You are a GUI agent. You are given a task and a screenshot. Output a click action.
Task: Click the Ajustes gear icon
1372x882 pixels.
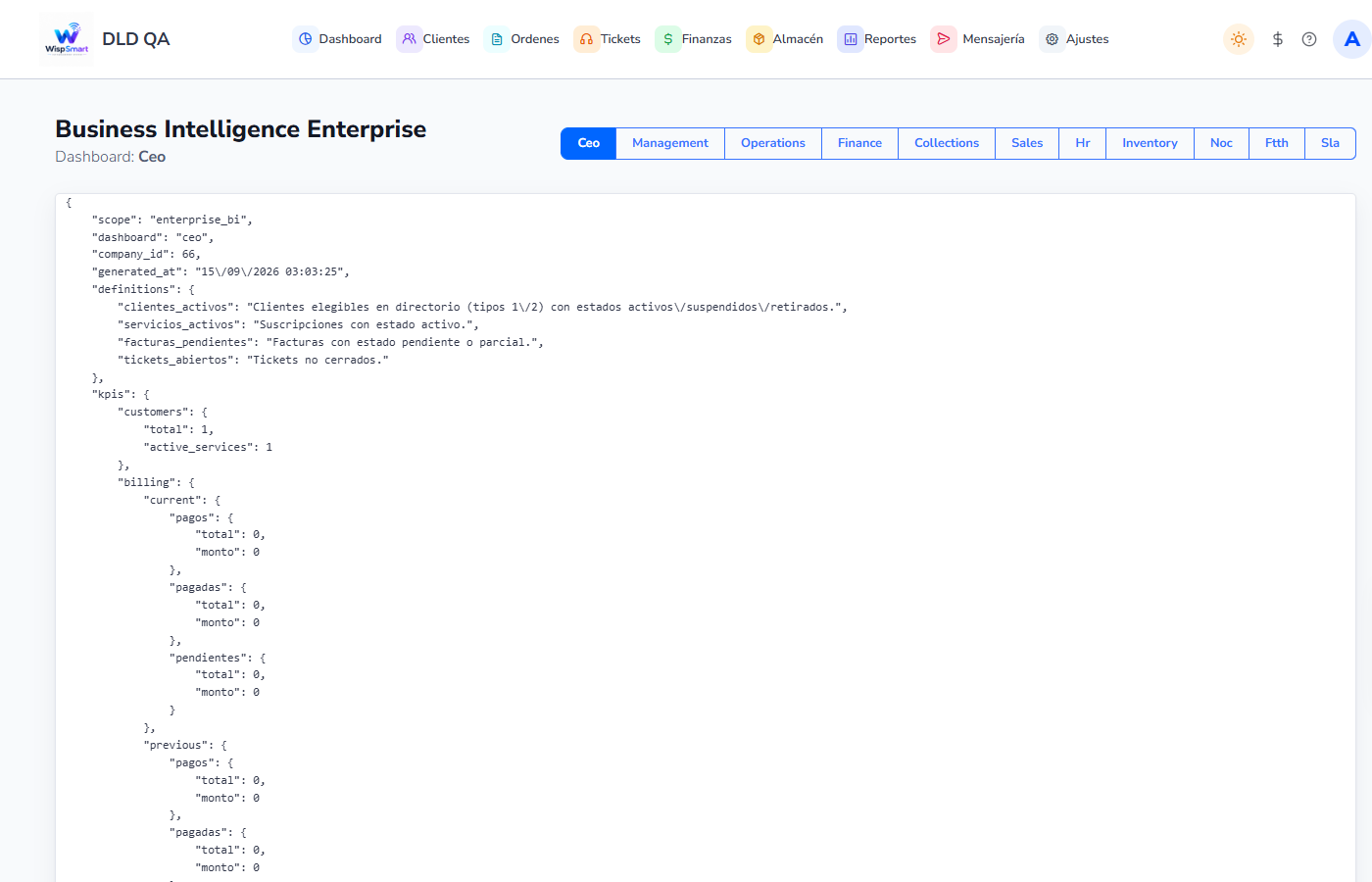[1052, 39]
